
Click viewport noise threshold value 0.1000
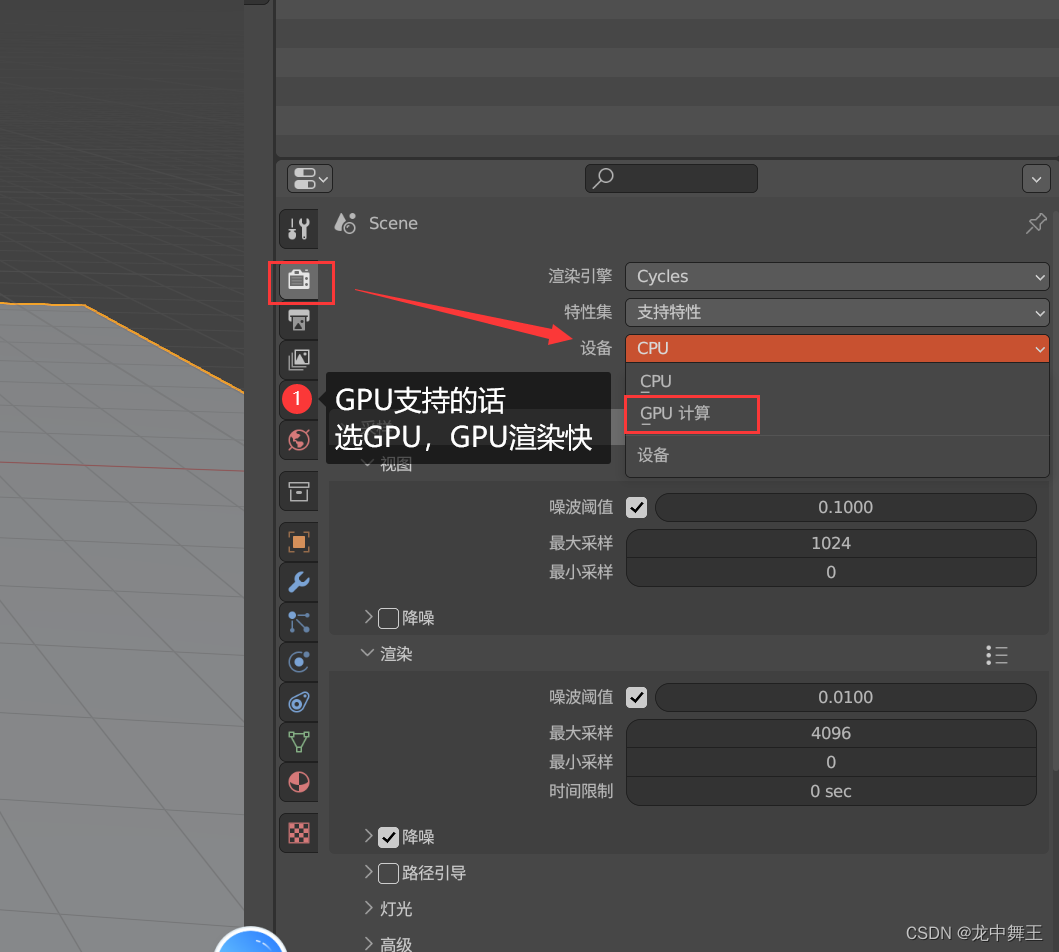point(845,507)
